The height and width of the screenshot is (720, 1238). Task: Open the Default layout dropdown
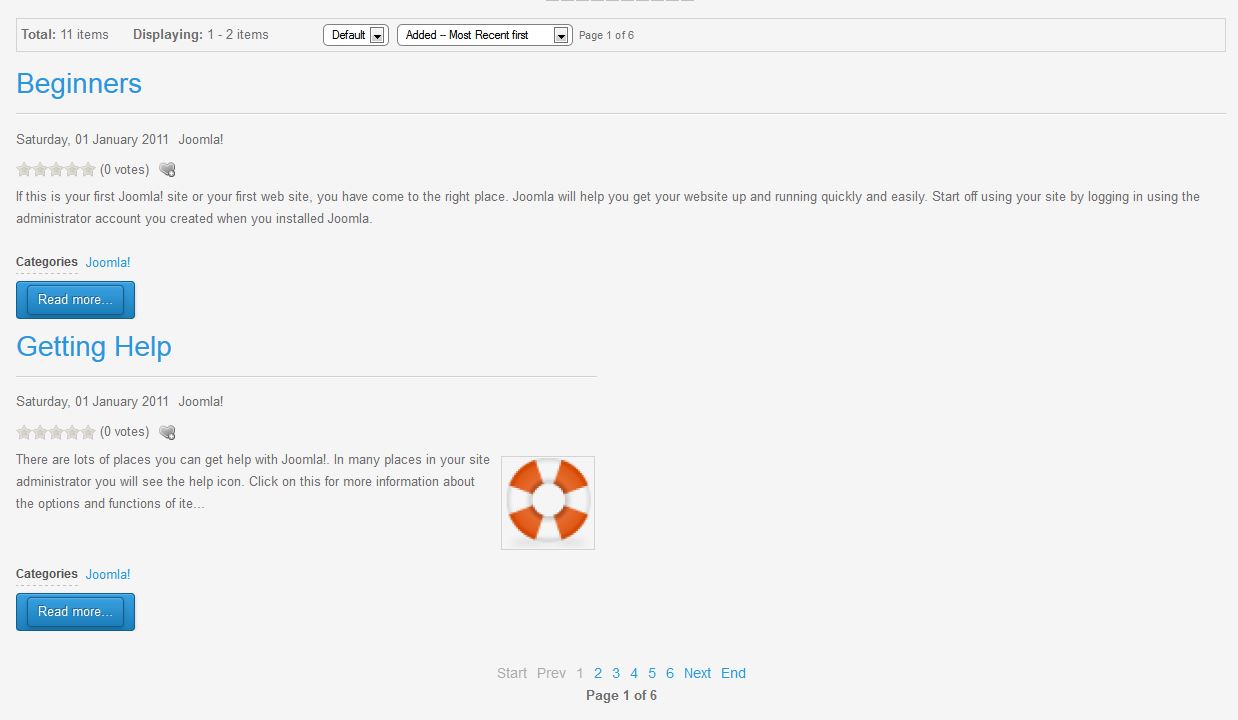[x=355, y=35]
